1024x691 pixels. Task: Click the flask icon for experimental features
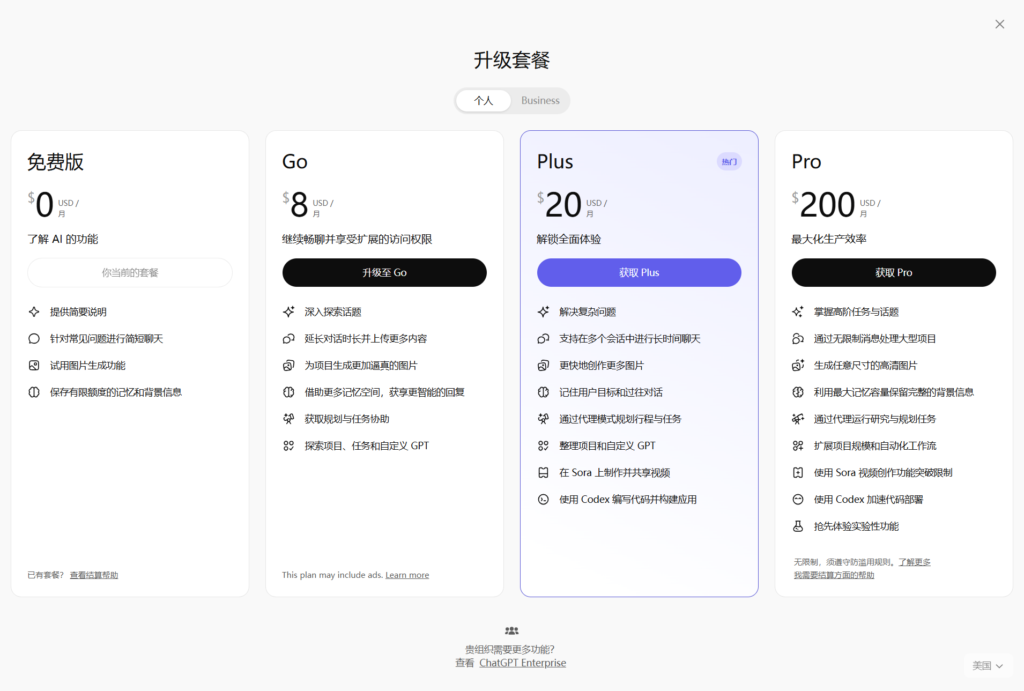click(798, 526)
